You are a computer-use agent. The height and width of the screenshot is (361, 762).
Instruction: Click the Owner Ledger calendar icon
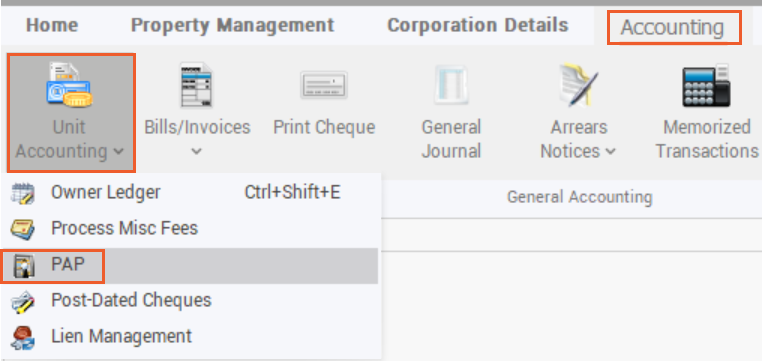[23, 193]
